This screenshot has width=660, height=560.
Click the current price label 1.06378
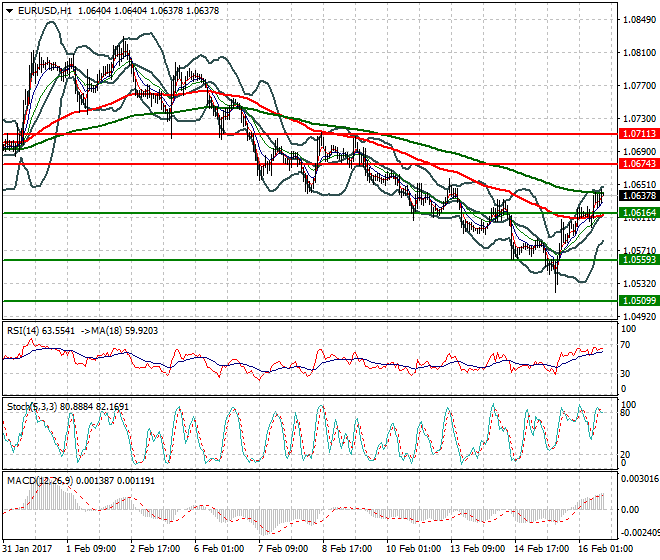[639, 196]
